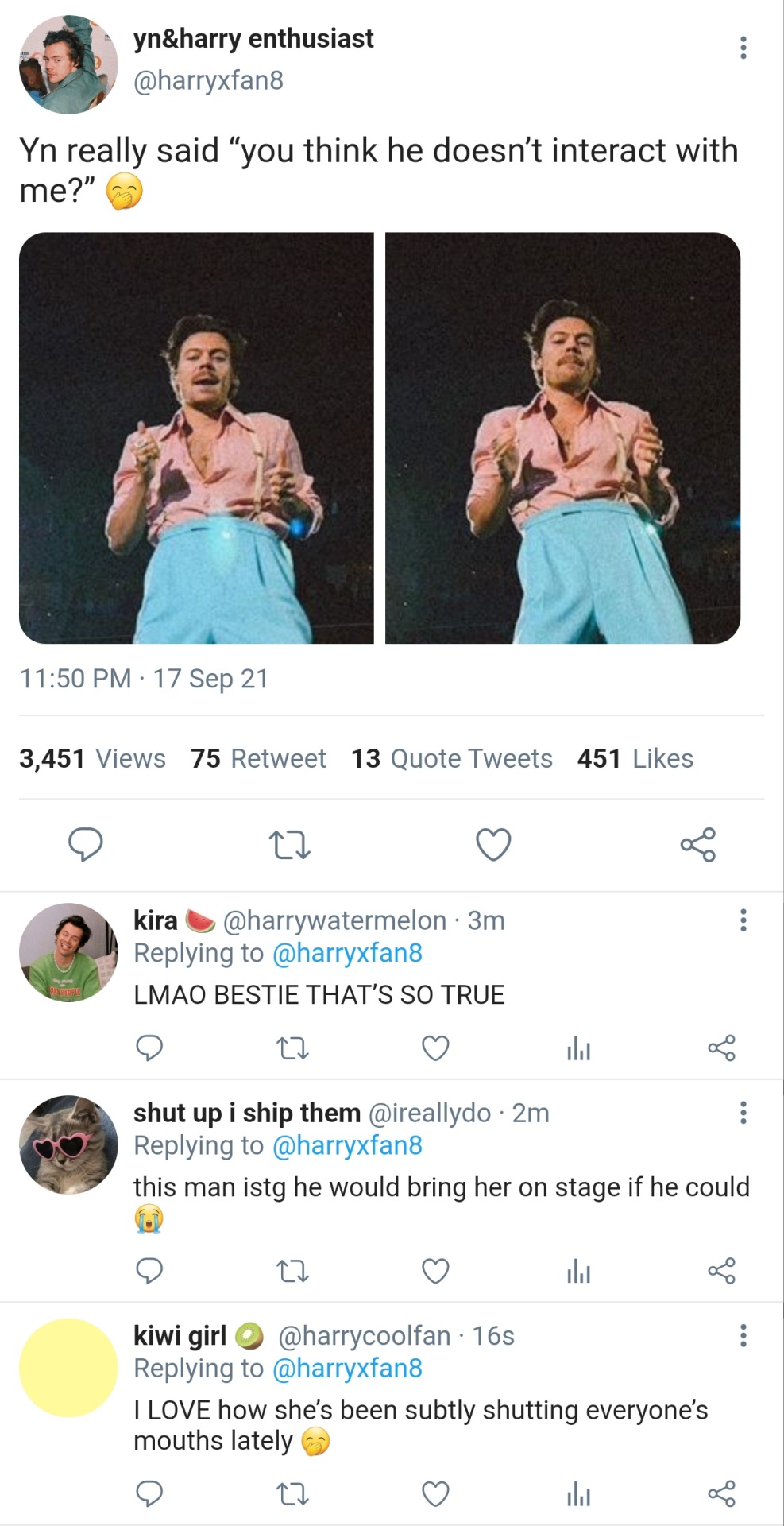Viewport: 784px width, 1526px height.
Task: Show the 451 Likes list
Action: tap(635, 758)
